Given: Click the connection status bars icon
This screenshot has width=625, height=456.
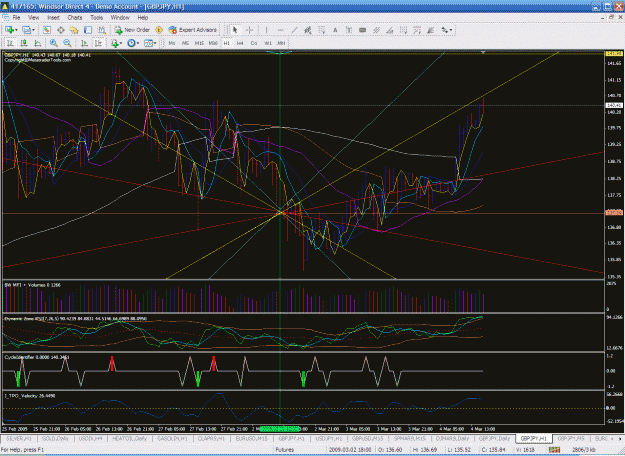Looking at the screenshot, I should click(x=554, y=450).
